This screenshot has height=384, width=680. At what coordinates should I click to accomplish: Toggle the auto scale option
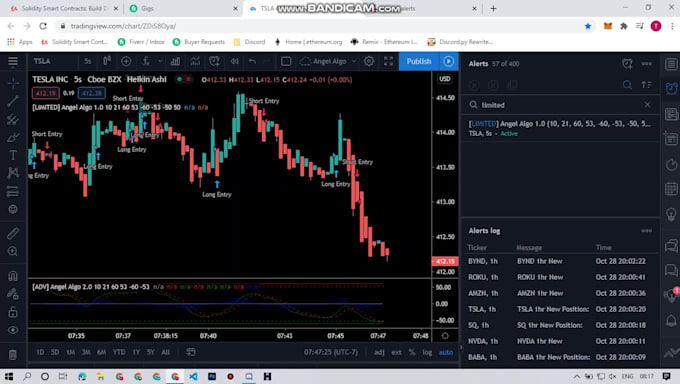(x=446, y=352)
